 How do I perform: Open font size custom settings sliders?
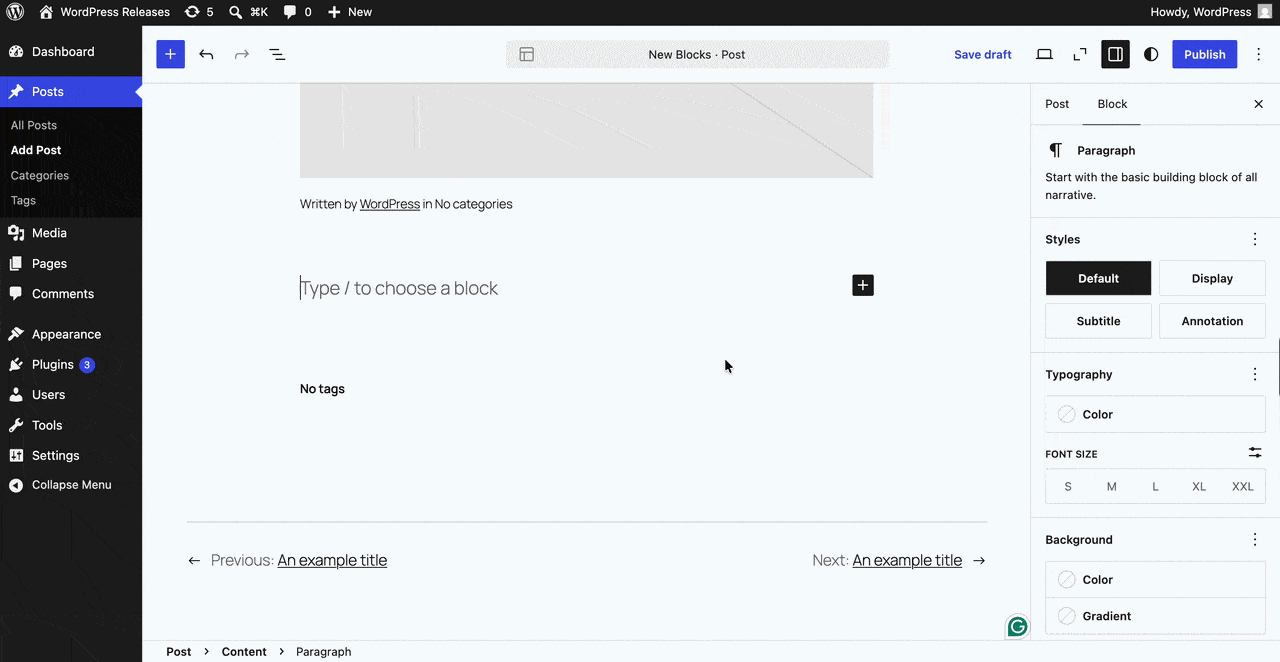point(1255,453)
